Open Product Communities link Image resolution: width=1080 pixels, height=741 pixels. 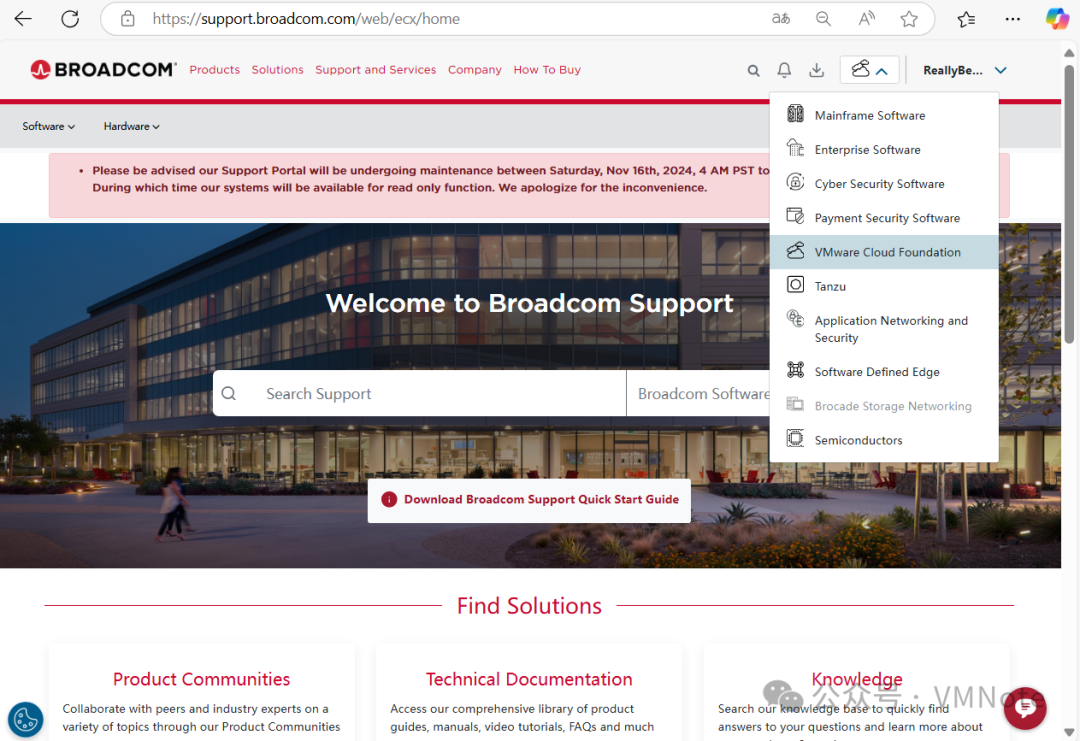[201, 679]
